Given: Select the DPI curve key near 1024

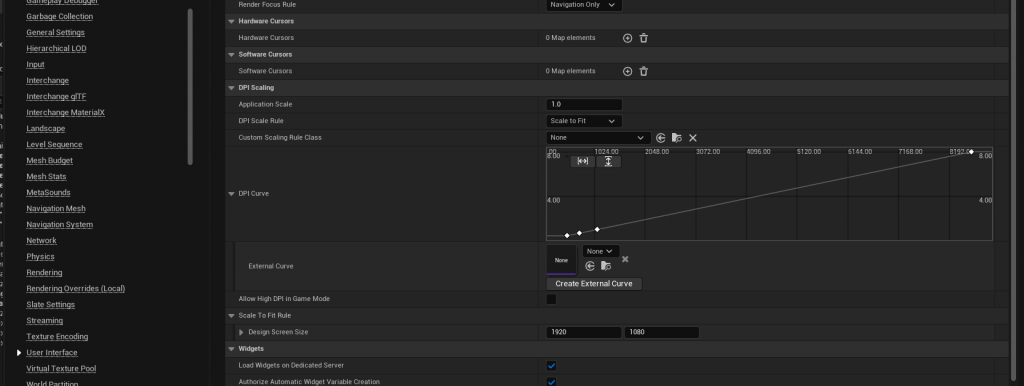Looking at the screenshot, I should click(x=597, y=229).
